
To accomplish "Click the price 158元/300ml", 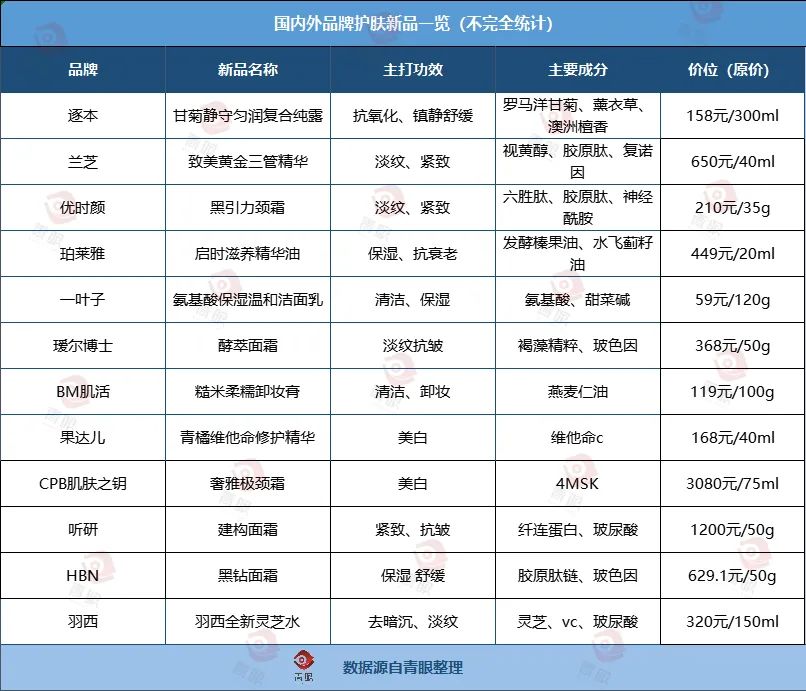I will click(x=732, y=116).
